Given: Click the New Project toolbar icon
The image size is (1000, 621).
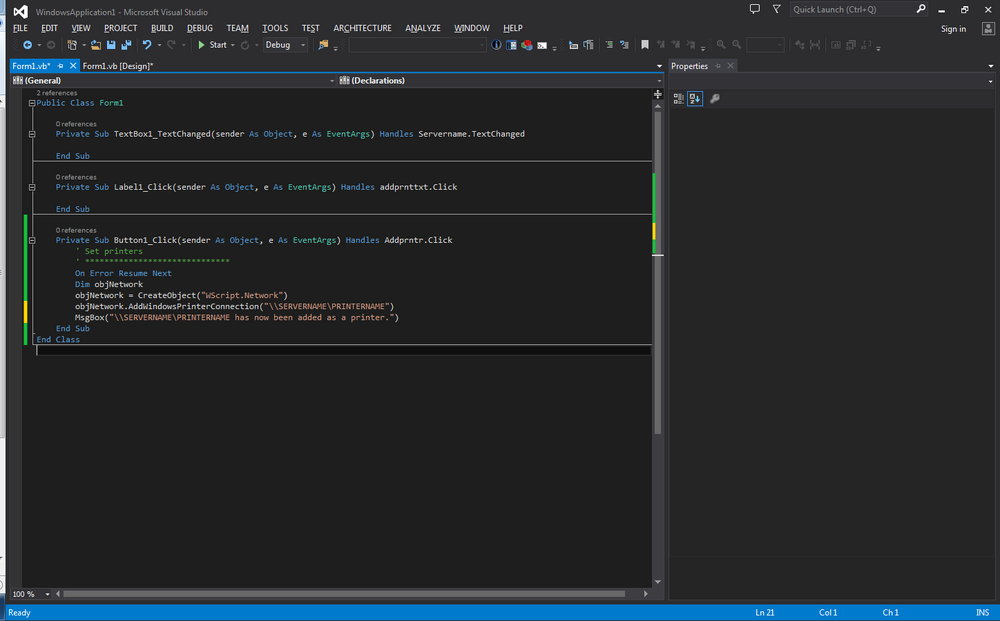Looking at the screenshot, I should (x=72, y=45).
